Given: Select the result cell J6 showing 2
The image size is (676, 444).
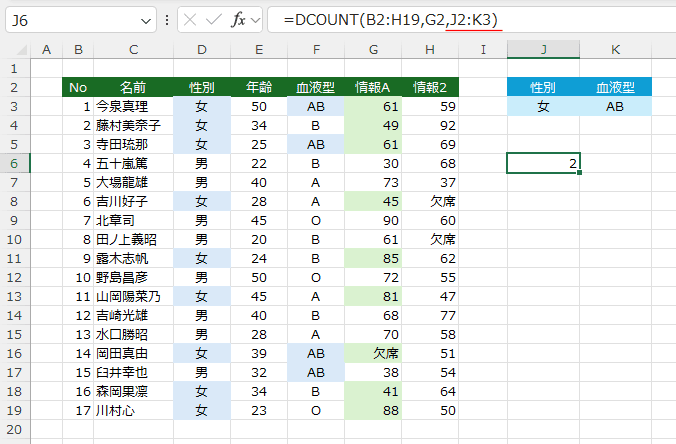Looking at the screenshot, I should click(x=543, y=163).
